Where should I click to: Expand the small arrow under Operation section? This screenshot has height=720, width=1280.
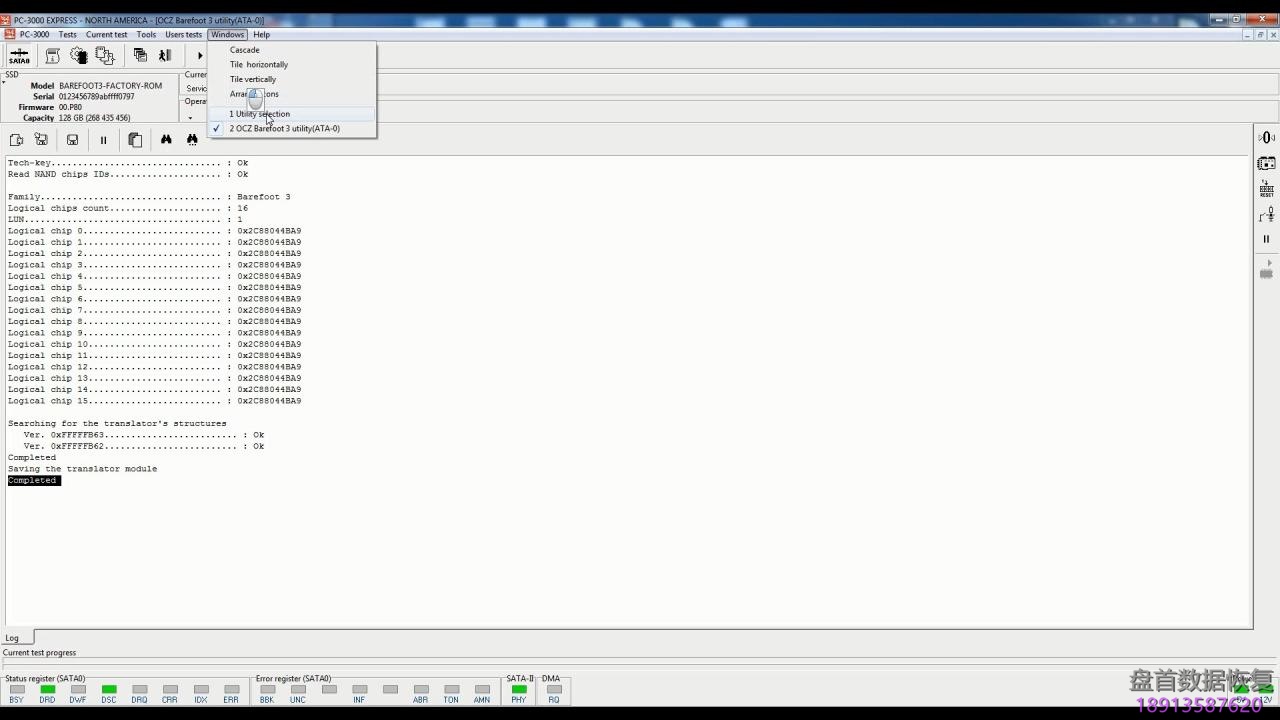pos(190,118)
